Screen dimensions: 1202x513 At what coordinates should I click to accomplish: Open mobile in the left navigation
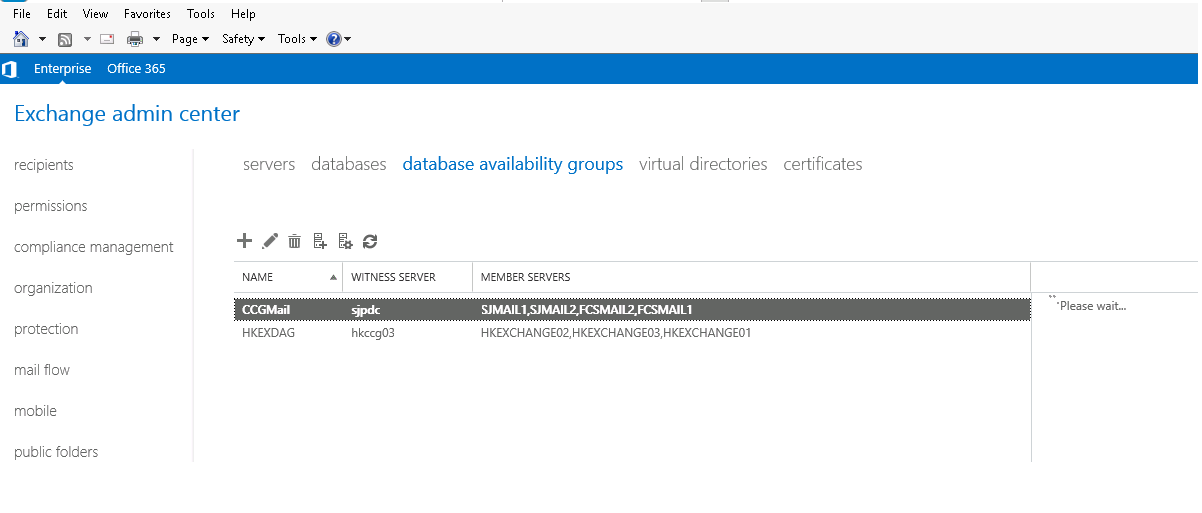(x=35, y=411)
